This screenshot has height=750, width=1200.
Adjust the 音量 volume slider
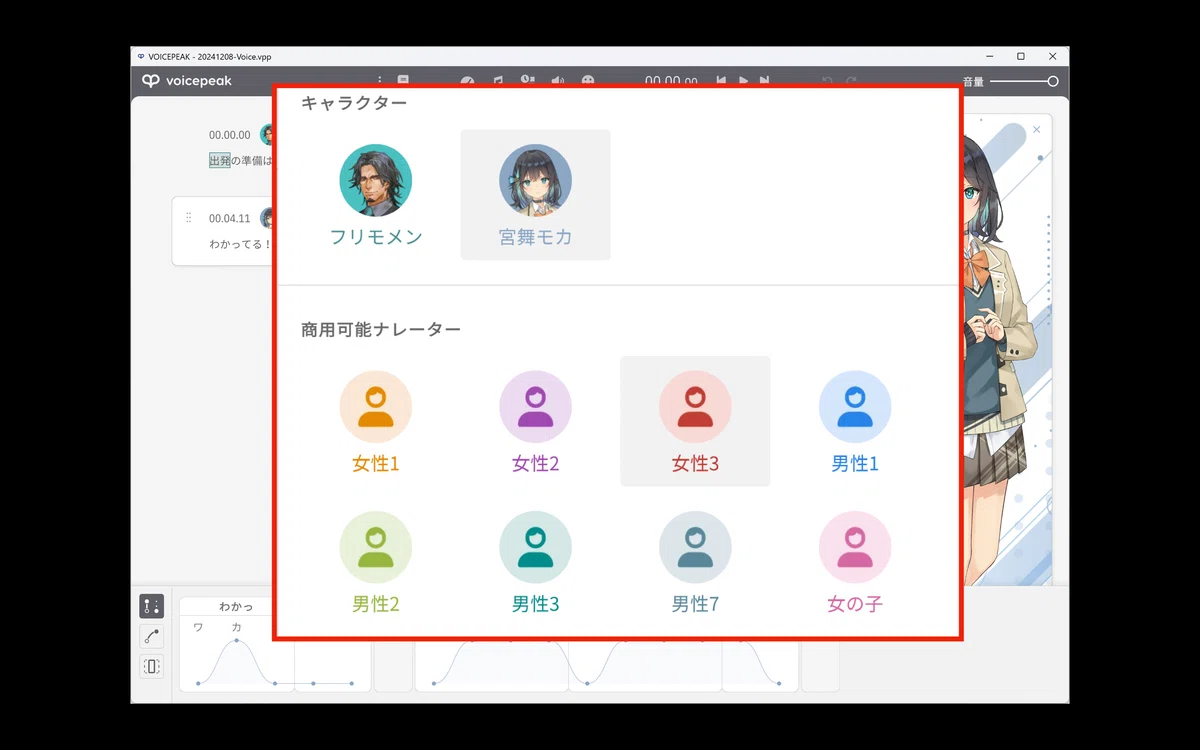click(x=1024, y=81)
